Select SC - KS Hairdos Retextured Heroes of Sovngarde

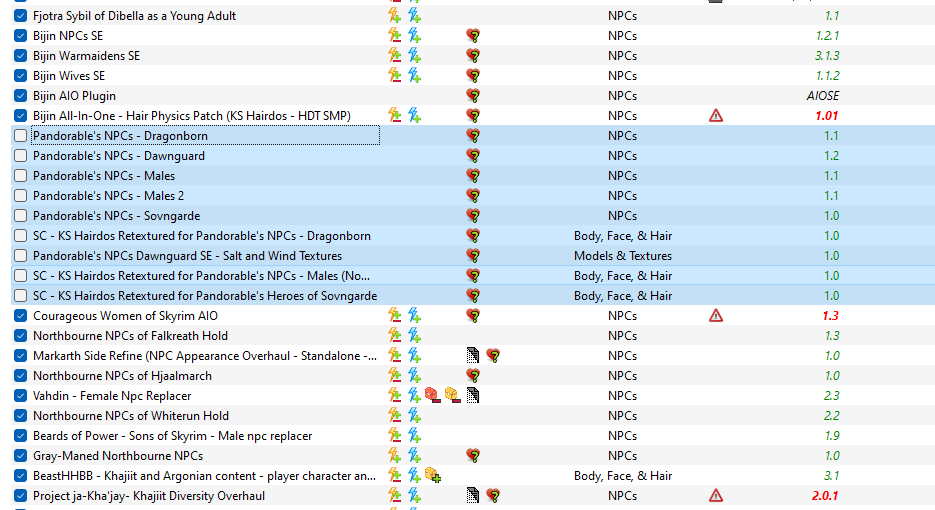[x=205, y=296]
